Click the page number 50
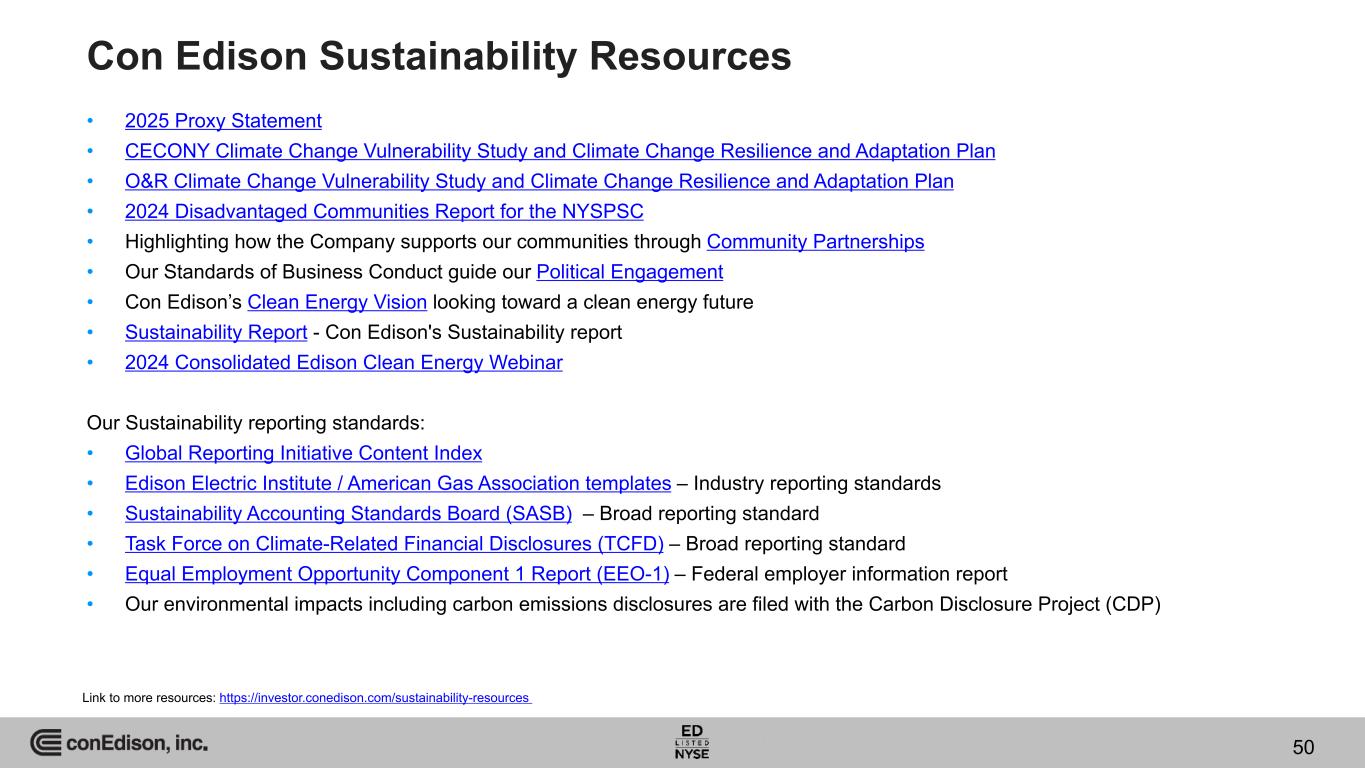The height and width of the screenshot is (768, 1365). (1303, 748)
